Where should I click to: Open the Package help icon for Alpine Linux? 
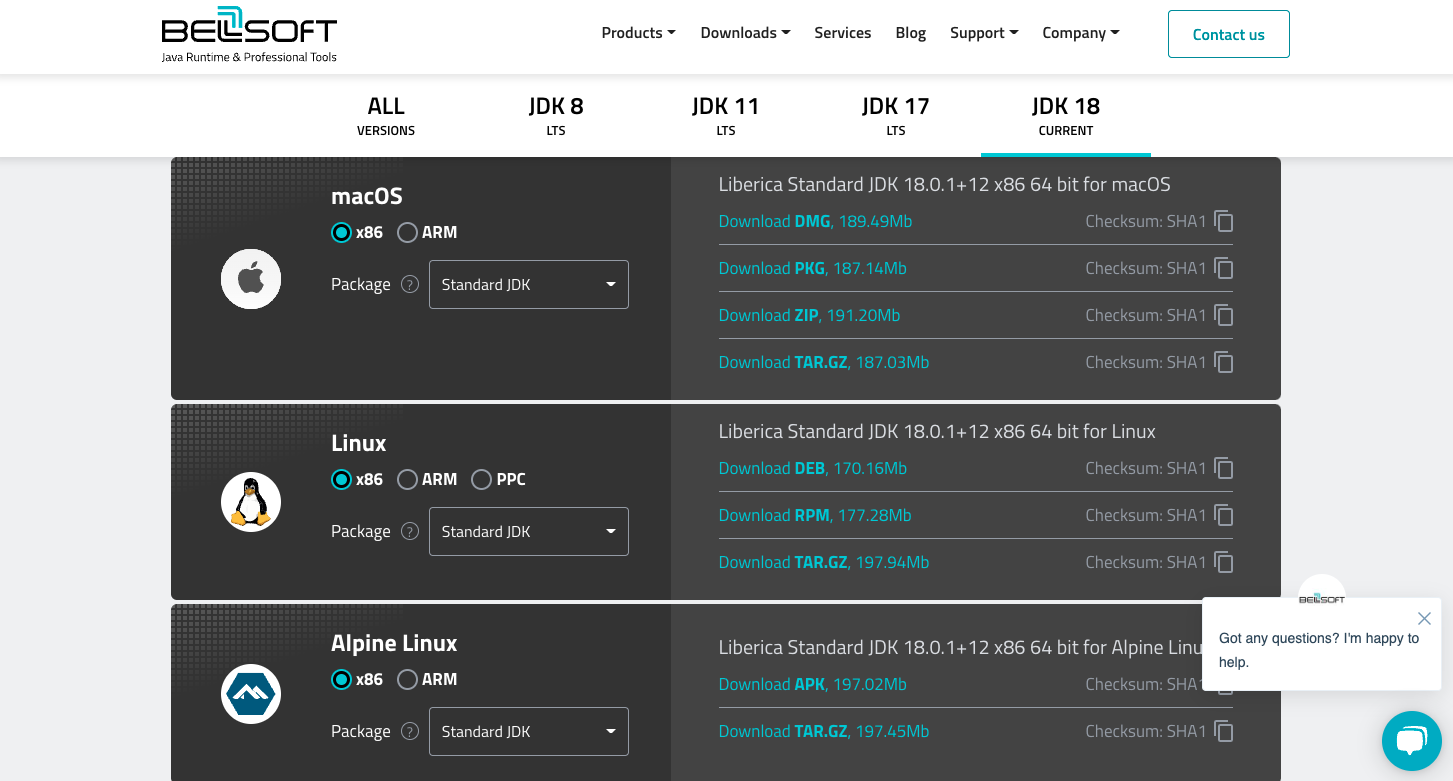coord(410,731)
